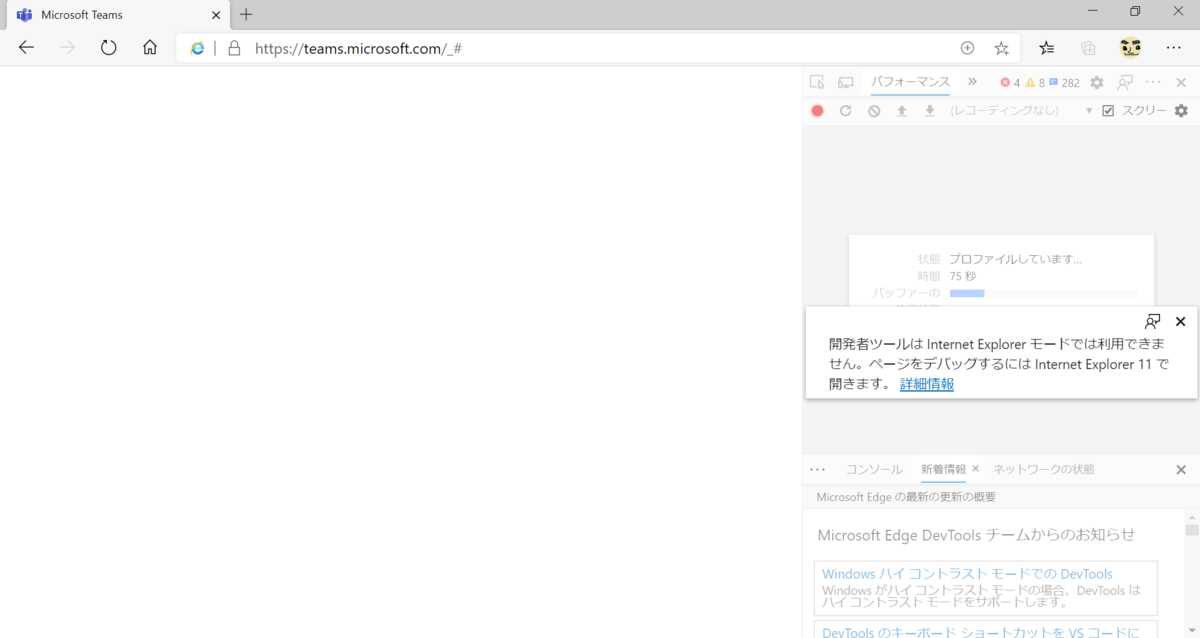
Task: Save the profile with the download arrow
Action: coord(930,111)
